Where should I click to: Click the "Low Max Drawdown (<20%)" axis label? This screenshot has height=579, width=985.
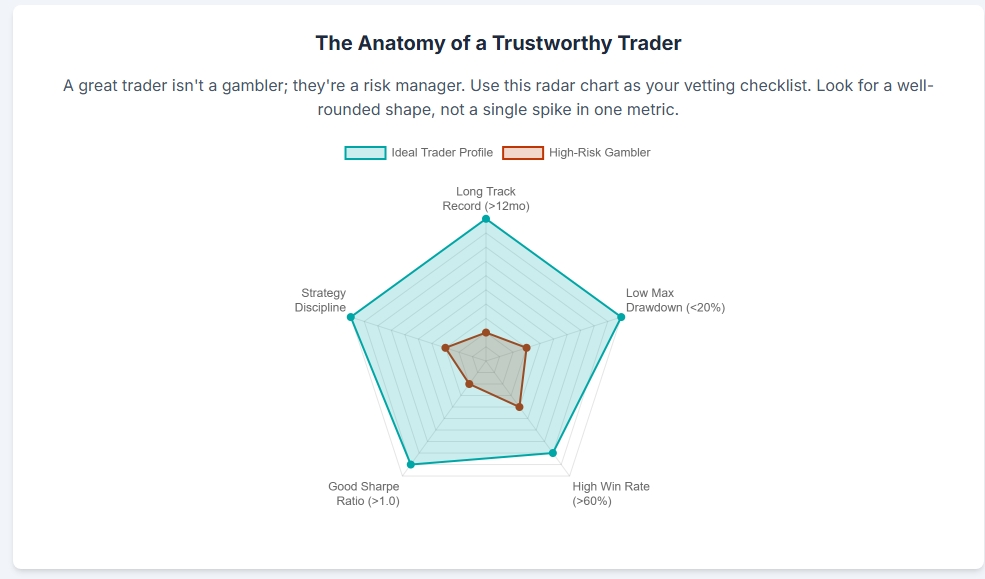pyautogui.click(x=675, y=300)
